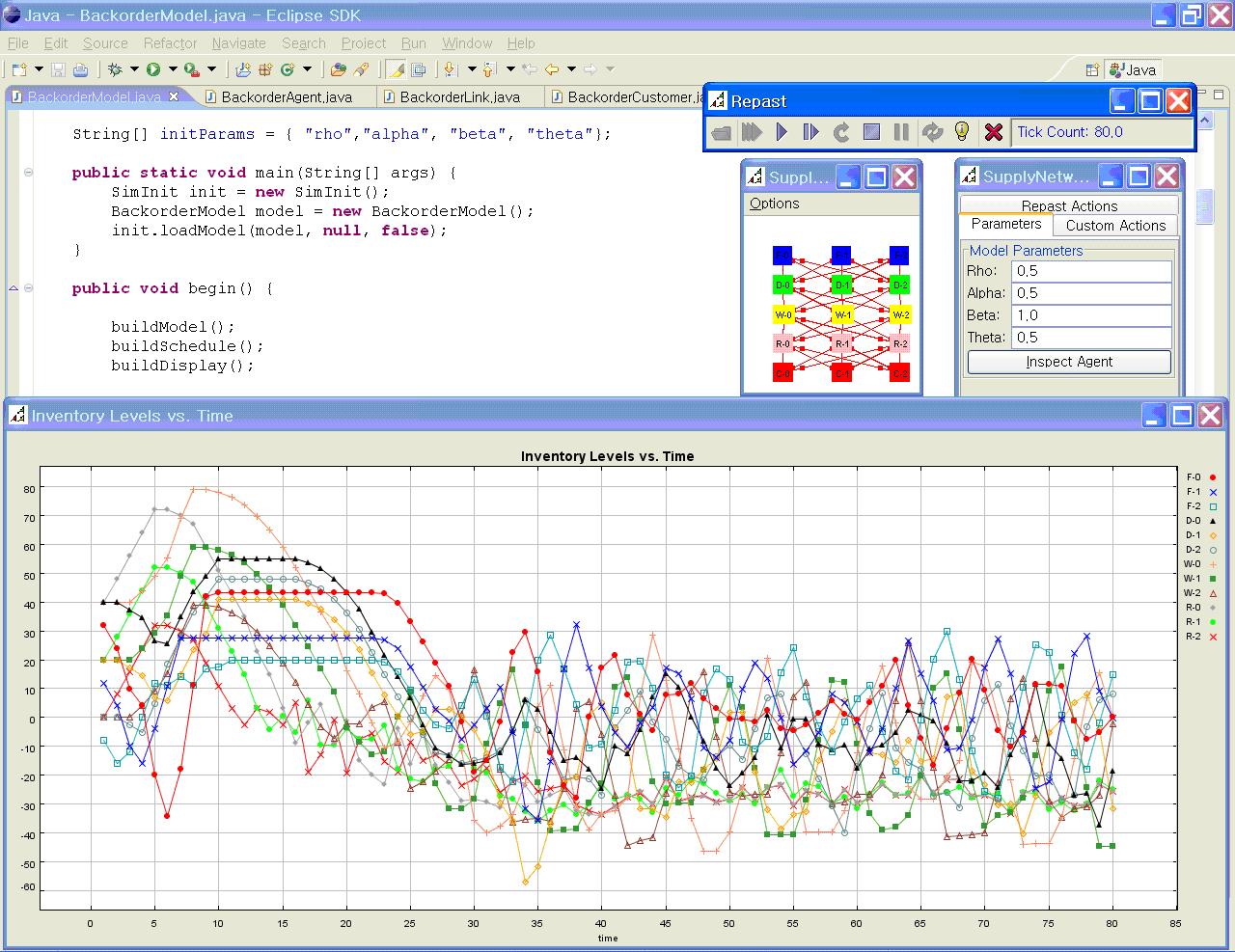This screenshot has height=952, width=1235.
Task: Click the green Run icon
Action: (x=152, y=69)
